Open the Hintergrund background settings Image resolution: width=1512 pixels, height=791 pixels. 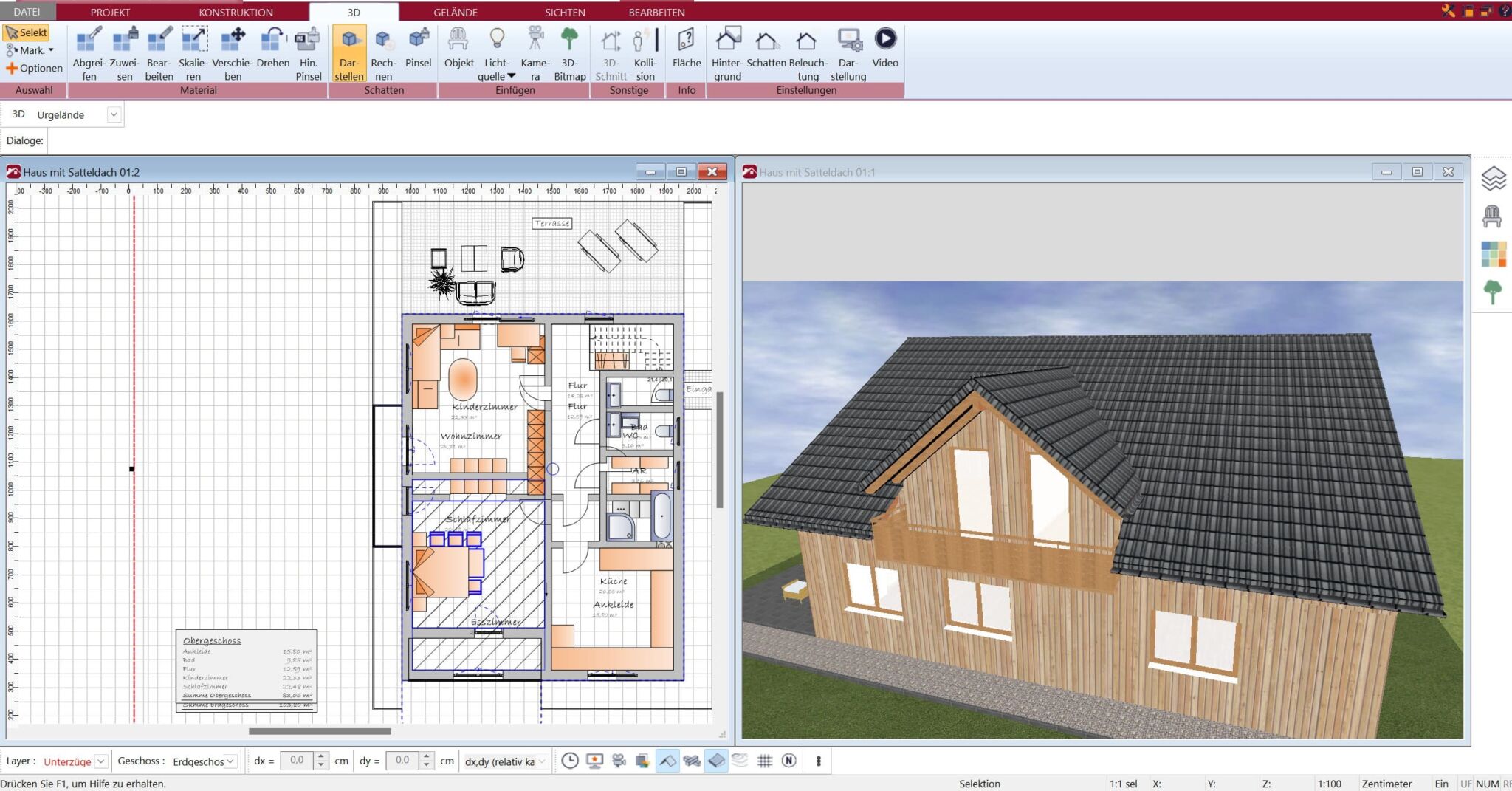pyautogui.click(x=727, y=53)
